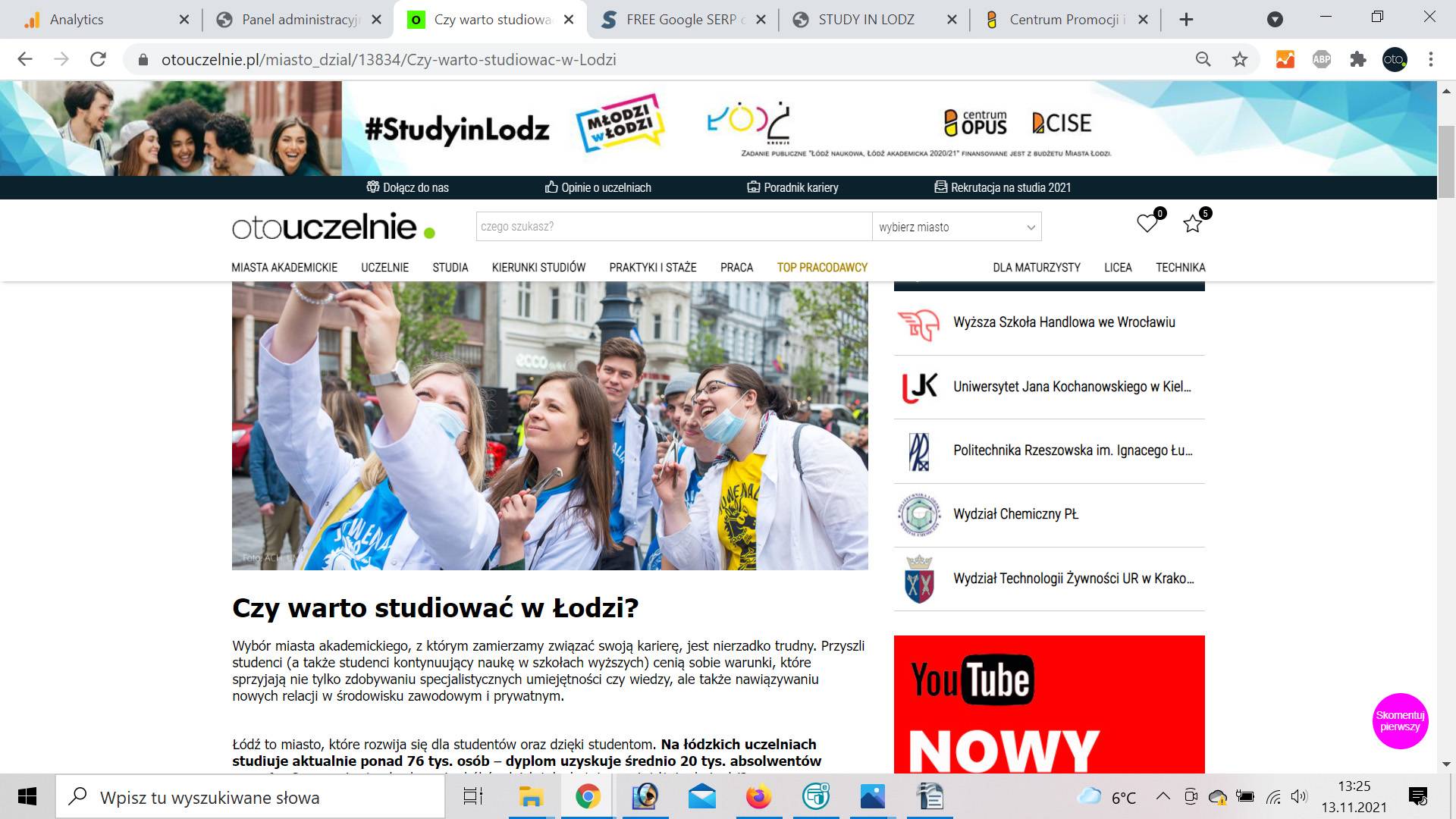Open TOP PRACODAWCY menu item

[x=822, y=267]
